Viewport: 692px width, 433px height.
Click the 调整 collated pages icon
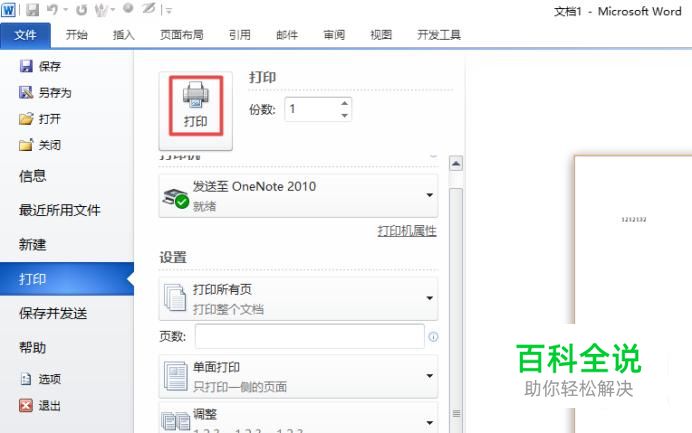(x=176, y=421)
